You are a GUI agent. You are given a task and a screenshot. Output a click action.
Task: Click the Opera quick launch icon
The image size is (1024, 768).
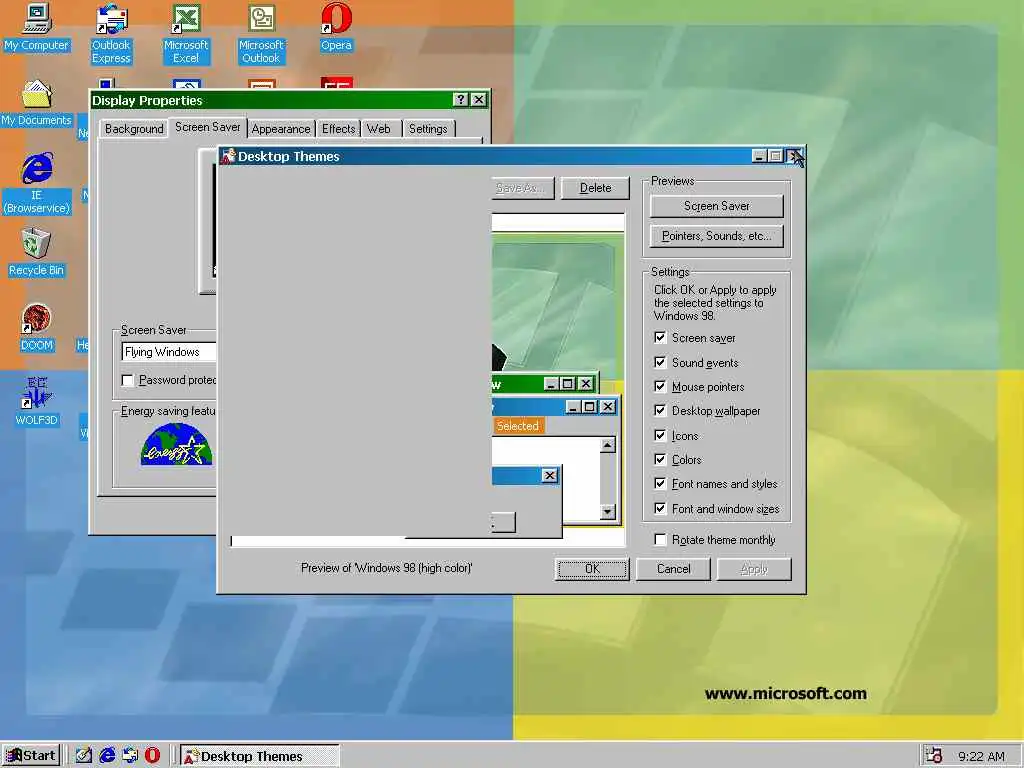pyautogui.click(x=152, y=756)
